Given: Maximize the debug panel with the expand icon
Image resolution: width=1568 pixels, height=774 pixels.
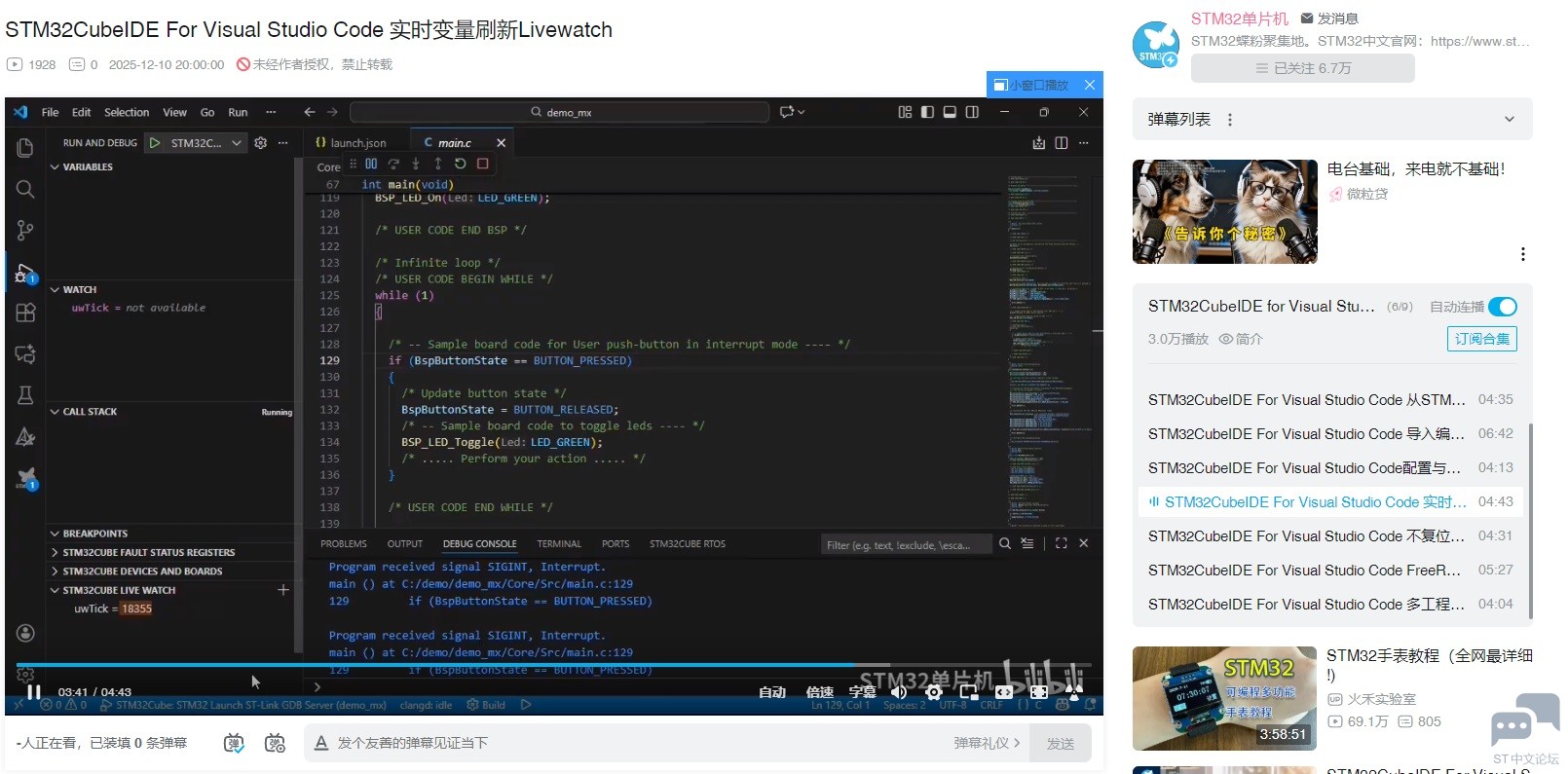Looking at the screenshot, I should [x=1062, y=543].
